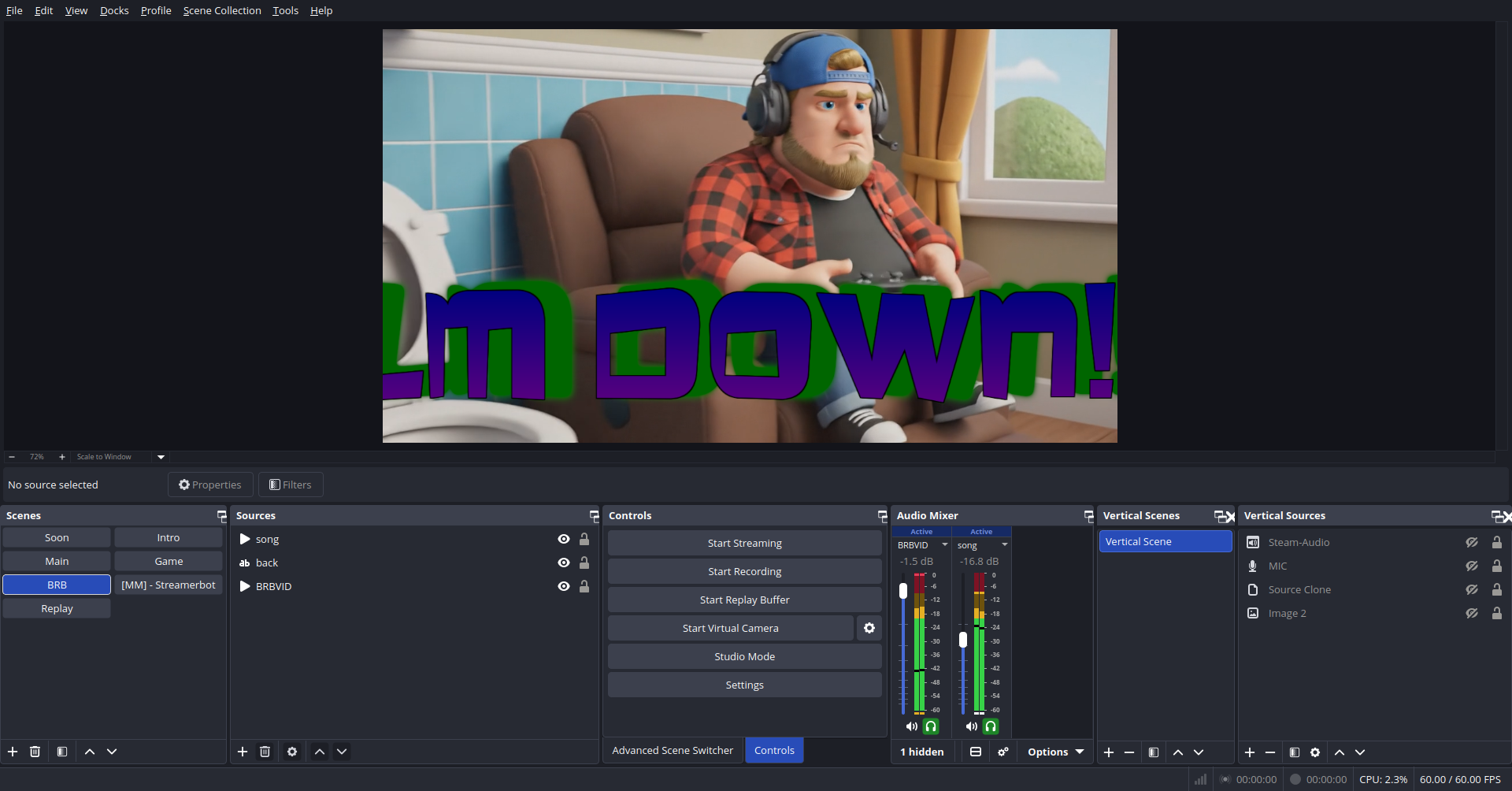Move vertical scene down
Image resolution: width=1512 pixels, height=791 pixels.
(1199, 752)
